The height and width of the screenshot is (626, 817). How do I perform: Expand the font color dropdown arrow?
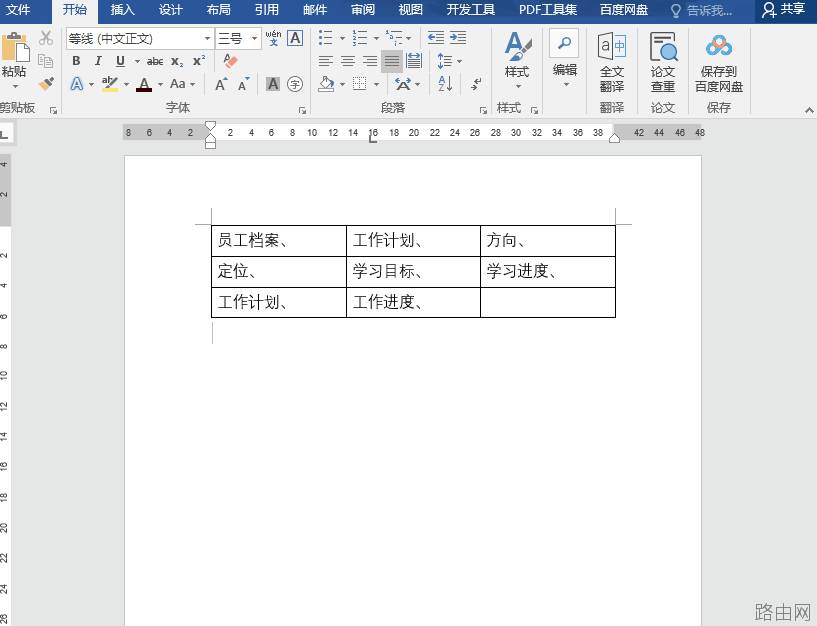(160, 84)
